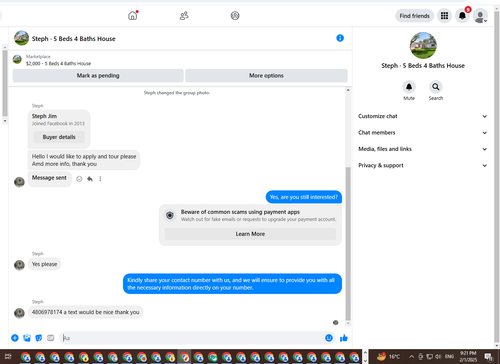Select the 'Yes please' message bubble
Image resolution: width=500 pixels, height=364 pixels.
pyautogui.click(x=44, y=264)
